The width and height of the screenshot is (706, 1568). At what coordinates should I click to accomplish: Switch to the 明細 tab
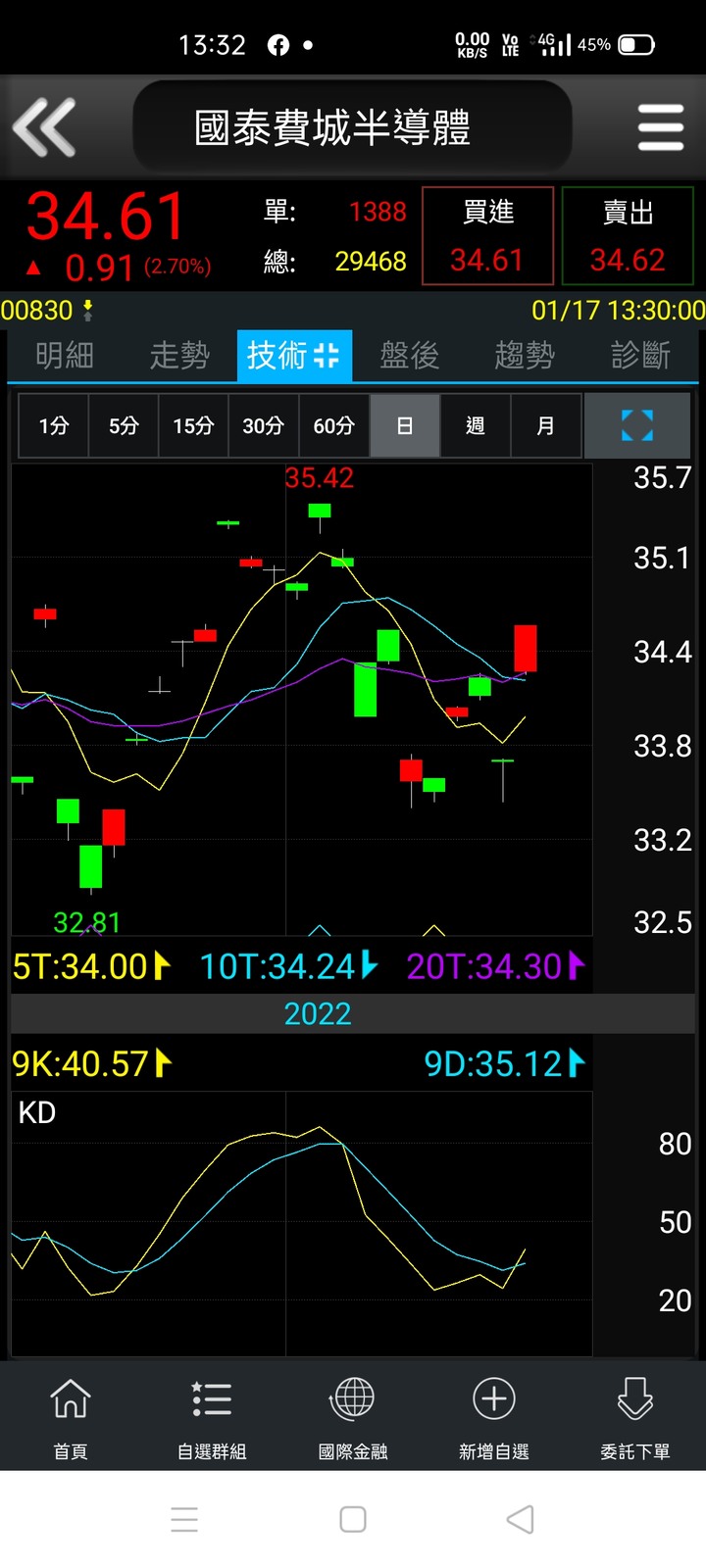[x=65, y=355]
